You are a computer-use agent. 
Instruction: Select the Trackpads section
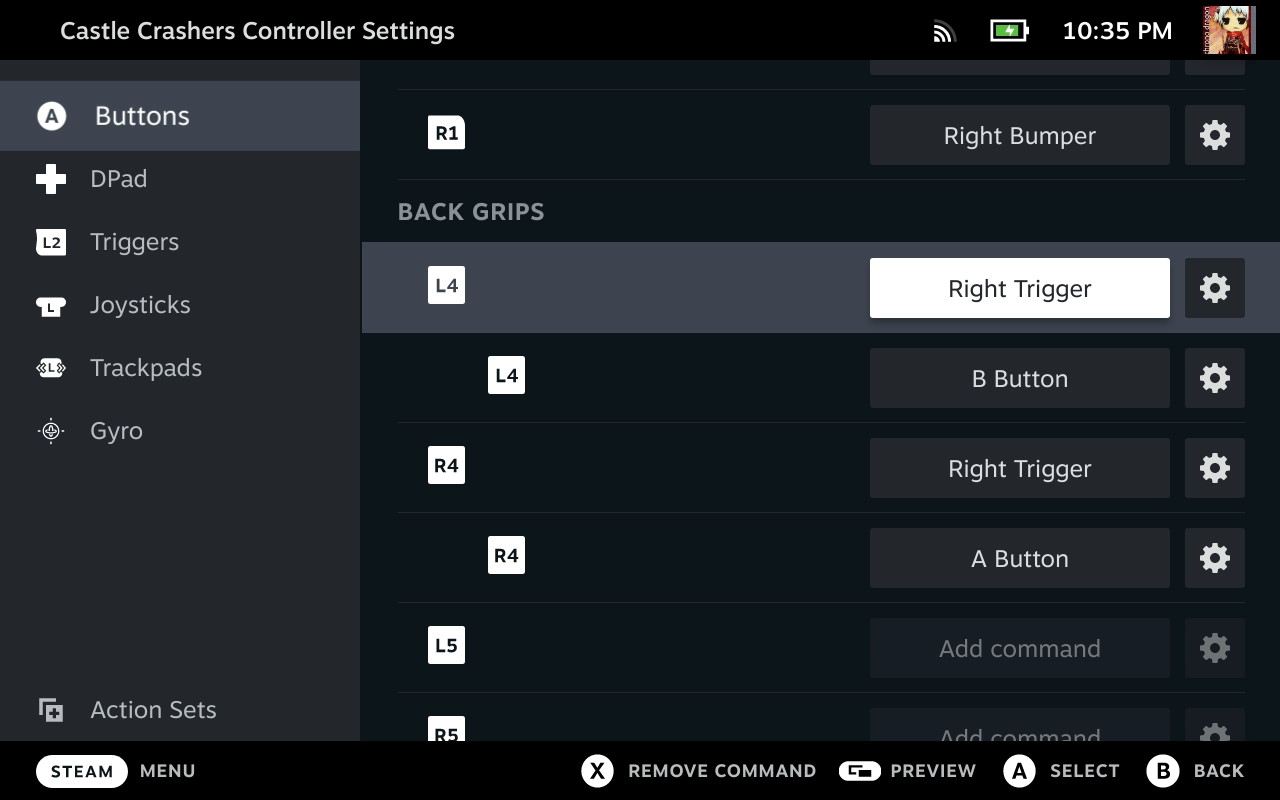(x=145, y=368)
